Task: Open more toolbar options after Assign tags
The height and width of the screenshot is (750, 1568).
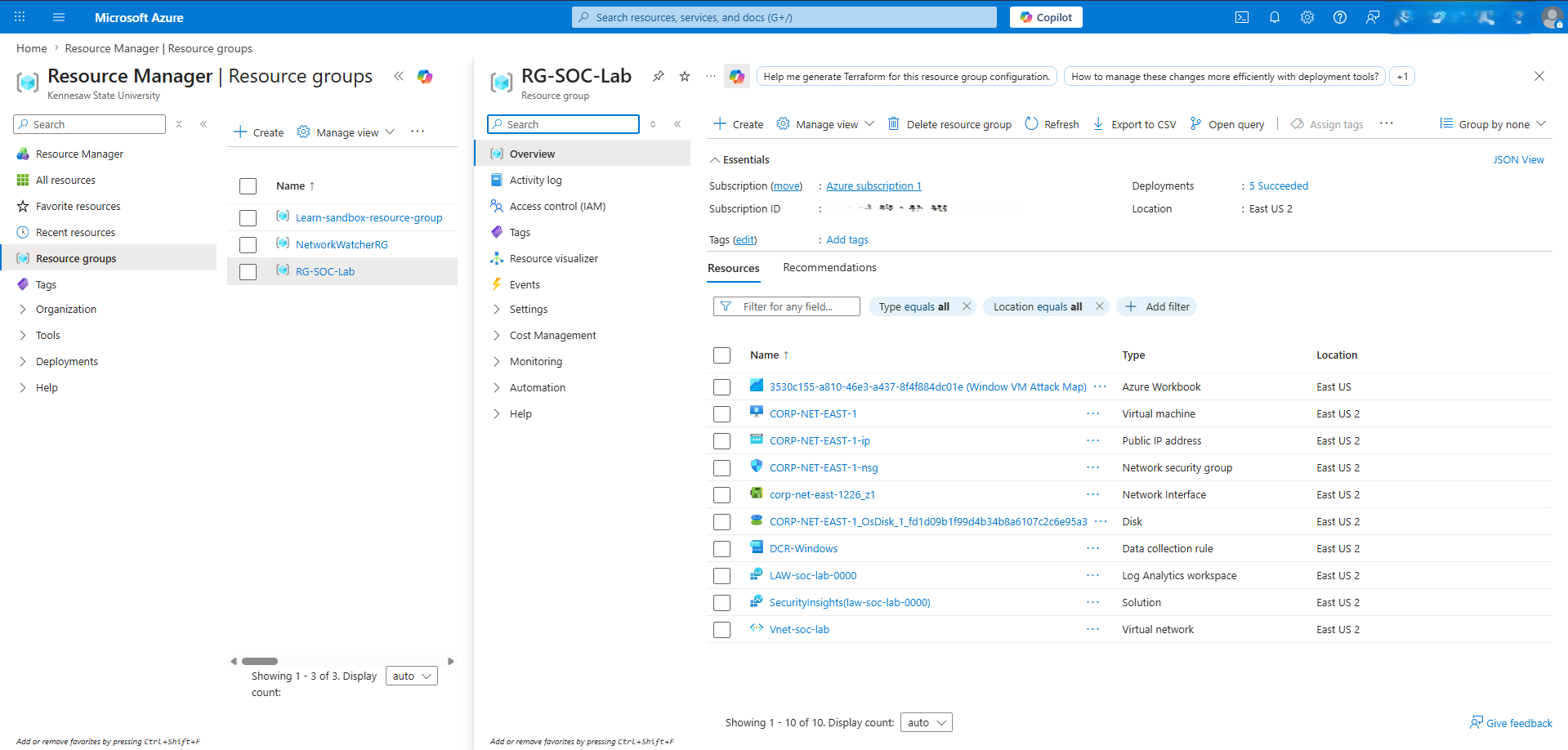Action: 1387,123
